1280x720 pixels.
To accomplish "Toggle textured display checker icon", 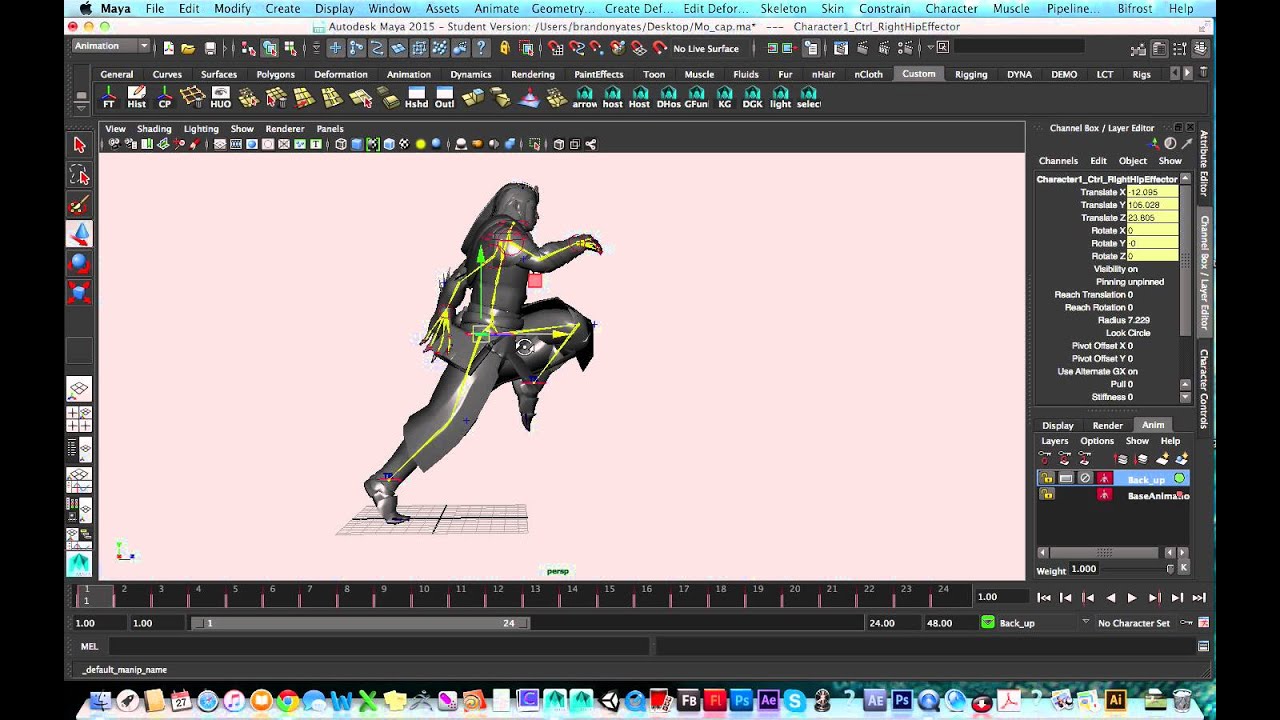I will 404,144.
